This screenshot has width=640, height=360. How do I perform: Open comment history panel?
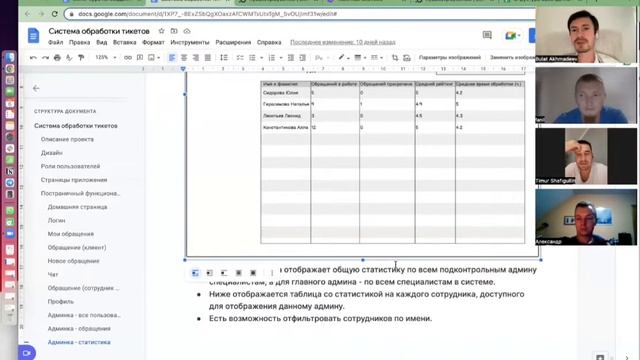(x=487, y=35)
